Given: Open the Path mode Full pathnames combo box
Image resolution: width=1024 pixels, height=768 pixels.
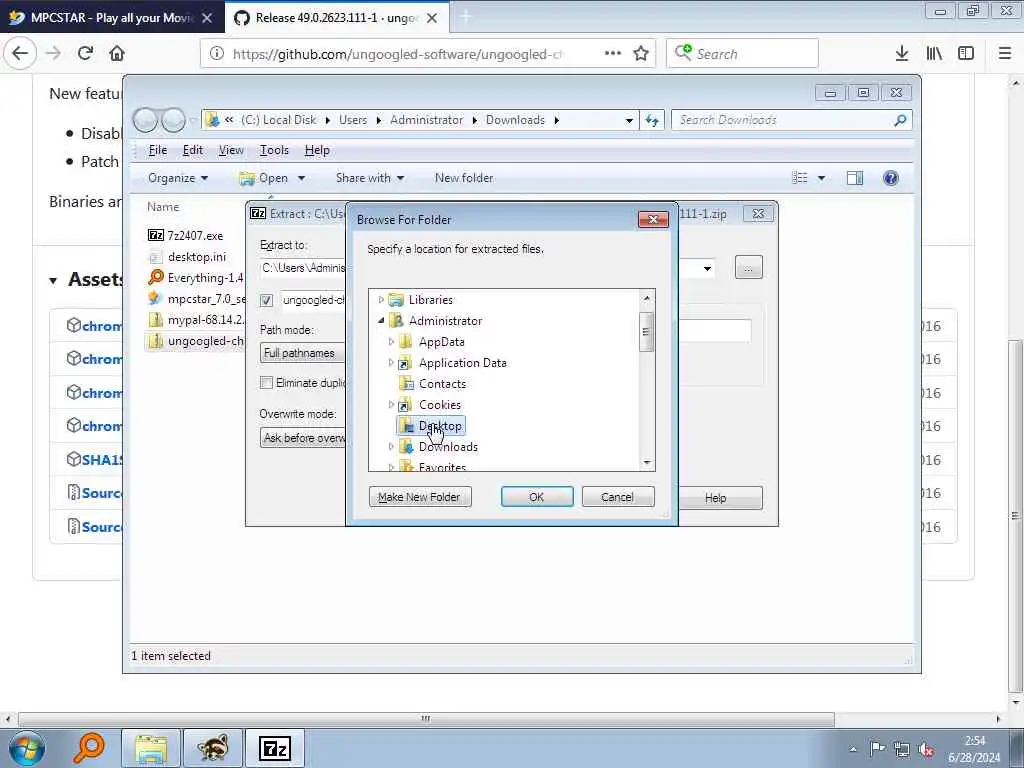Looking at the screenshot, I should (x=302, y=353).
